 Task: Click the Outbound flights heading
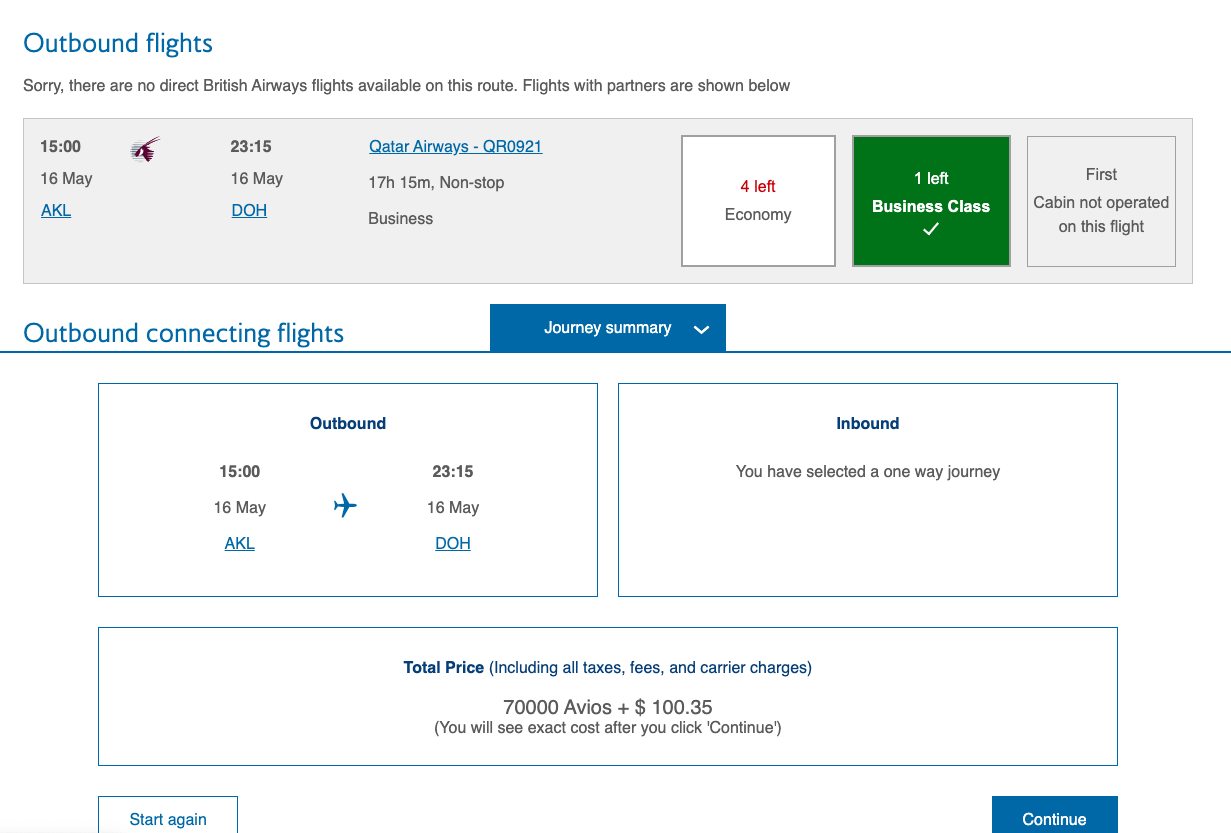coord(118,43)
